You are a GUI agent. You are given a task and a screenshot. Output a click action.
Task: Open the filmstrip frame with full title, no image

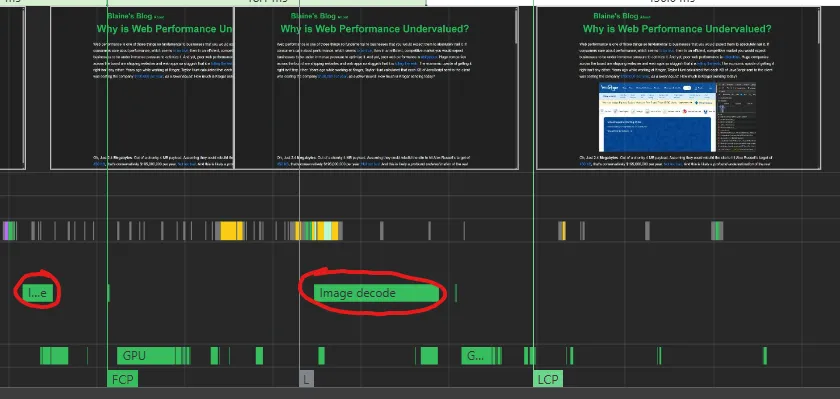(x=377, y=88)
